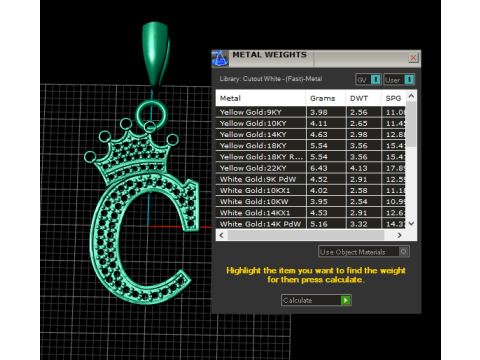480x360 pixels.
Task: Select the White Gold:14KX1 row
Action: tap(311, 213)
